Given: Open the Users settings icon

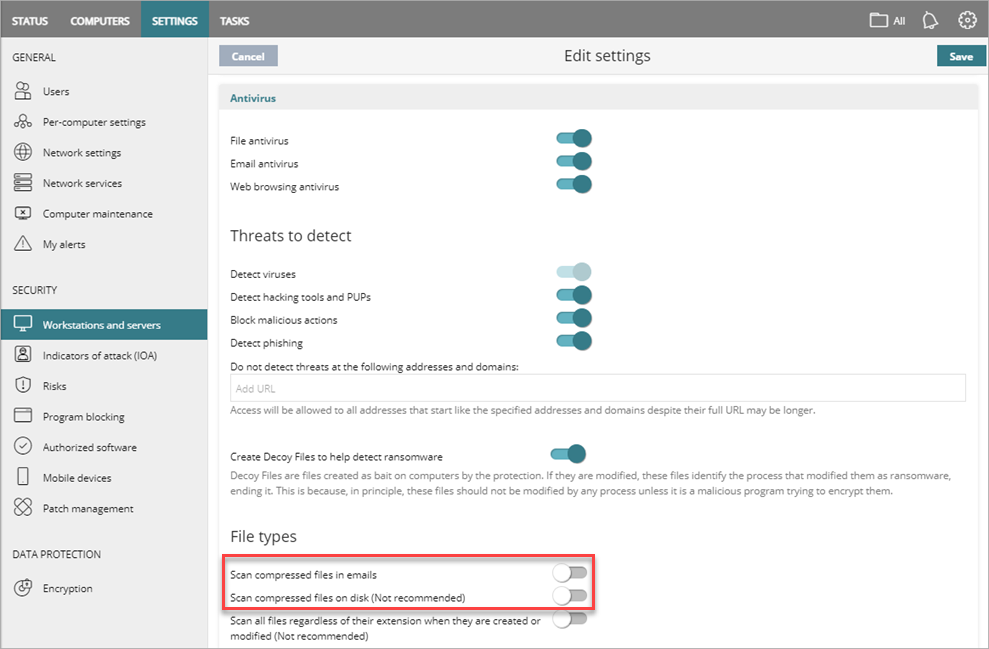Looking at the screenshot, I should 23,91.
